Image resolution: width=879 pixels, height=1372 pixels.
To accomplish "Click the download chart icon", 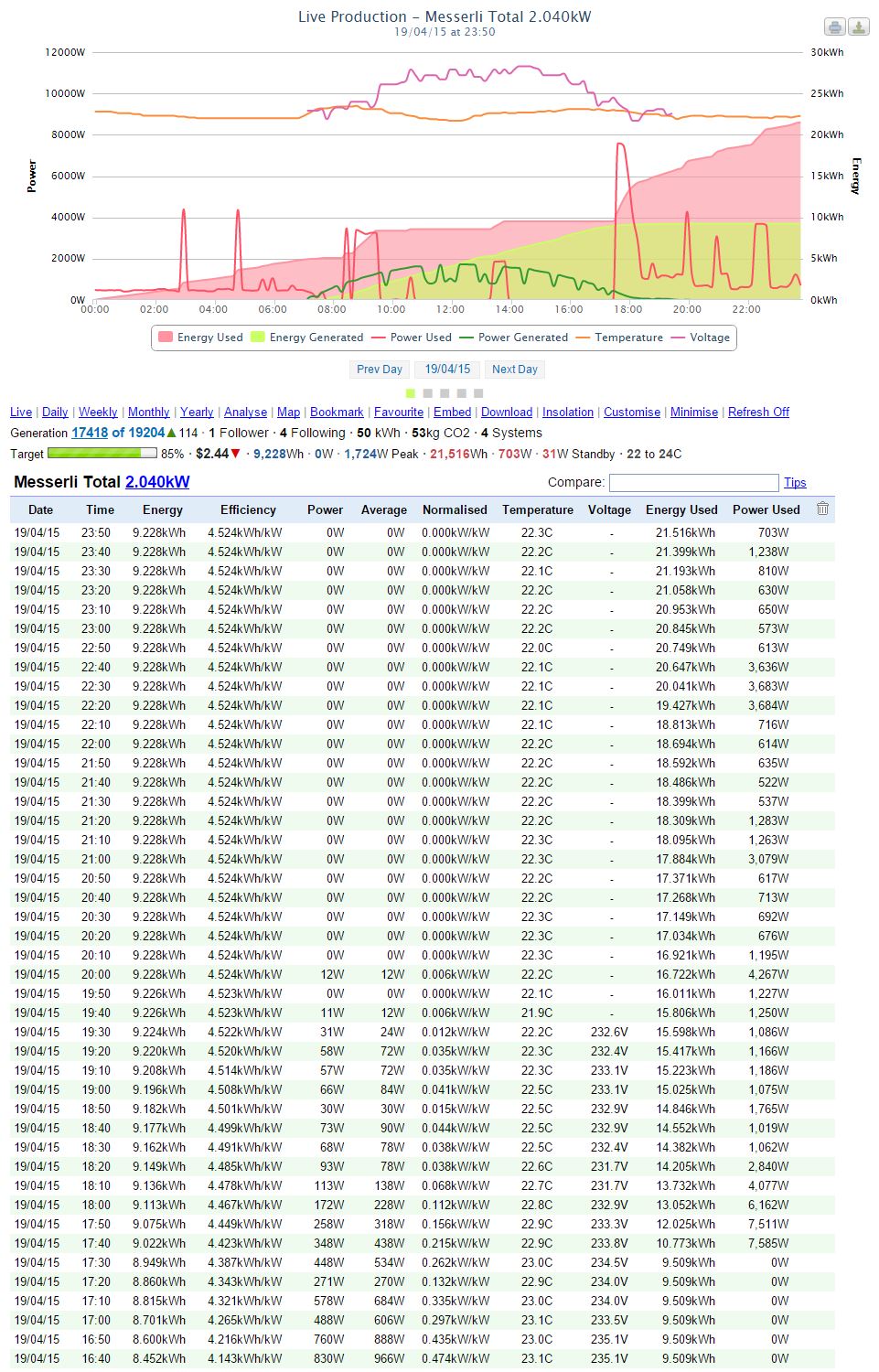I will 858,27.
